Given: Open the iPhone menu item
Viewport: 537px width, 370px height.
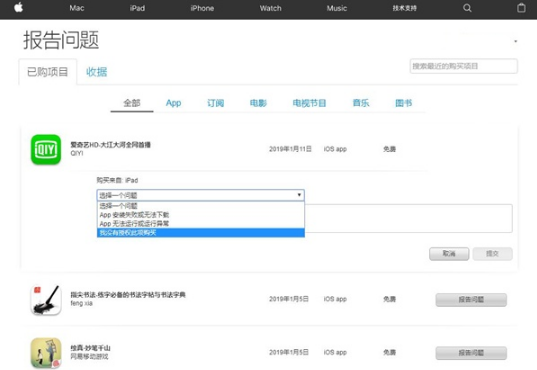Looking at the screenshot, I should (x=202, y=8).
